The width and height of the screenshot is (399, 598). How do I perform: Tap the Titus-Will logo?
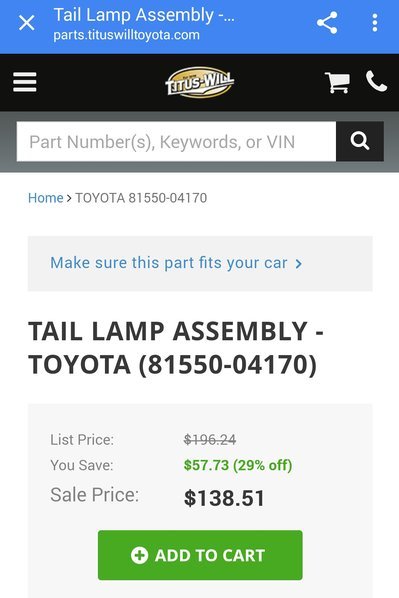click(200, 82)
